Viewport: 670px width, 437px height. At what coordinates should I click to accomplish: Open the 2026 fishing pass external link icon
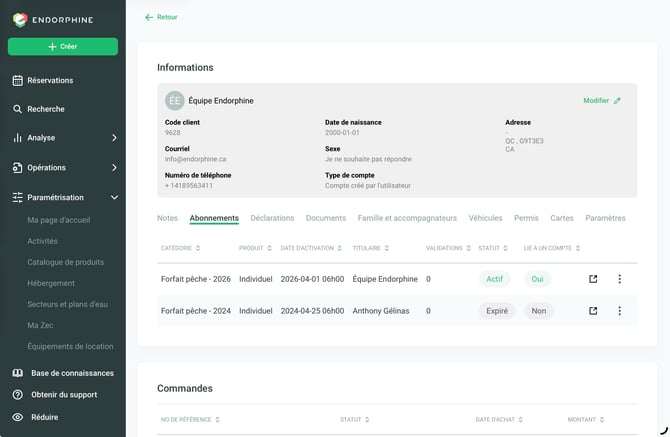pyautogui.click(x=593, y=279)
